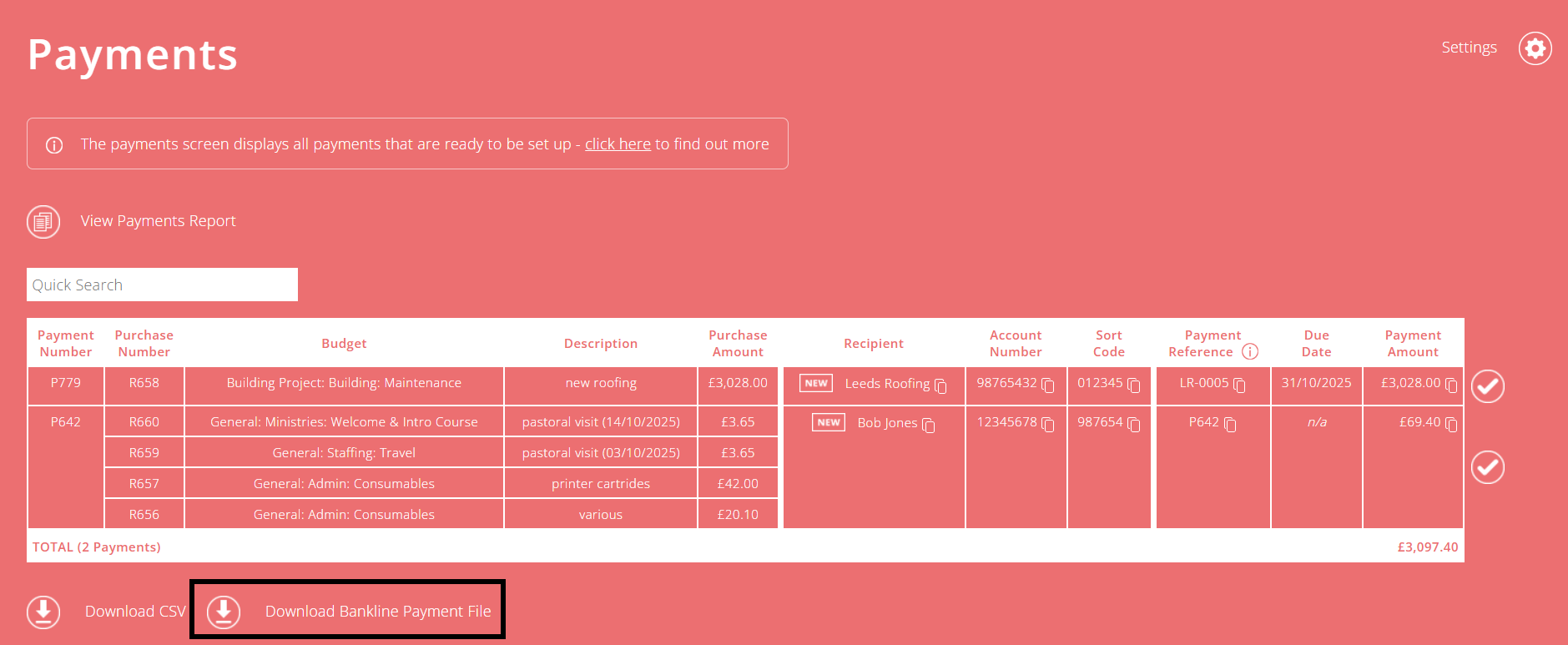1568x645 pixels.
Task: Select purchase number R658 cell
Action: [x=144, y=385]
